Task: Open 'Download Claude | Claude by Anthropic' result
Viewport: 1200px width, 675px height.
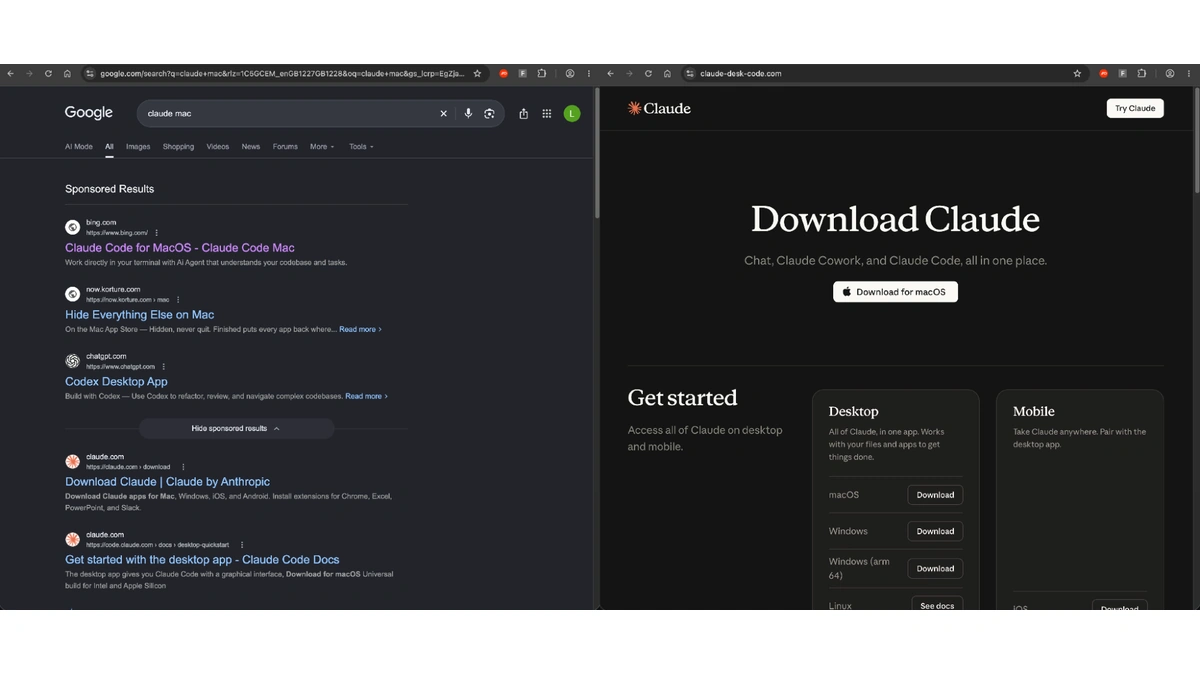Action: point(167,482)
